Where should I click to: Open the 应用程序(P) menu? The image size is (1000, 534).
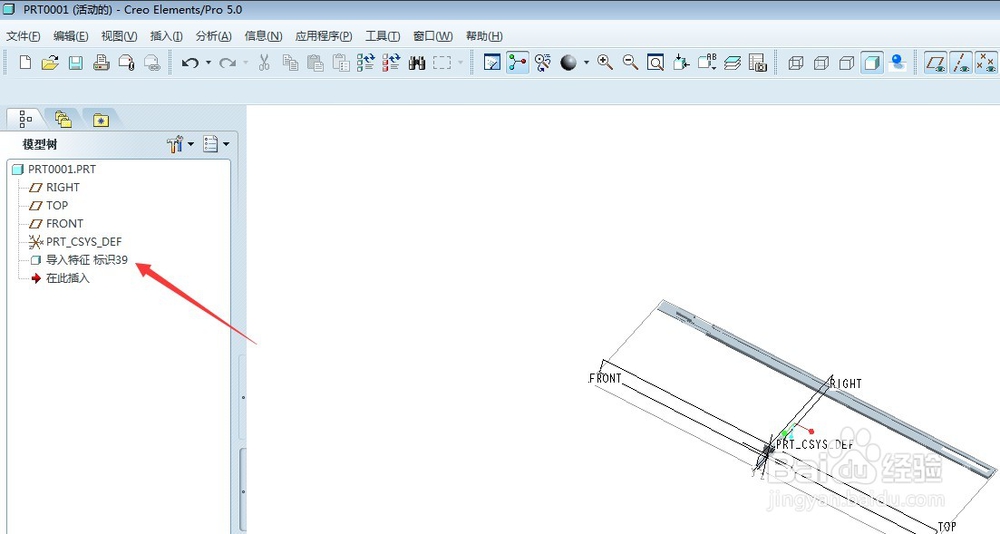[x=323, y=36]
